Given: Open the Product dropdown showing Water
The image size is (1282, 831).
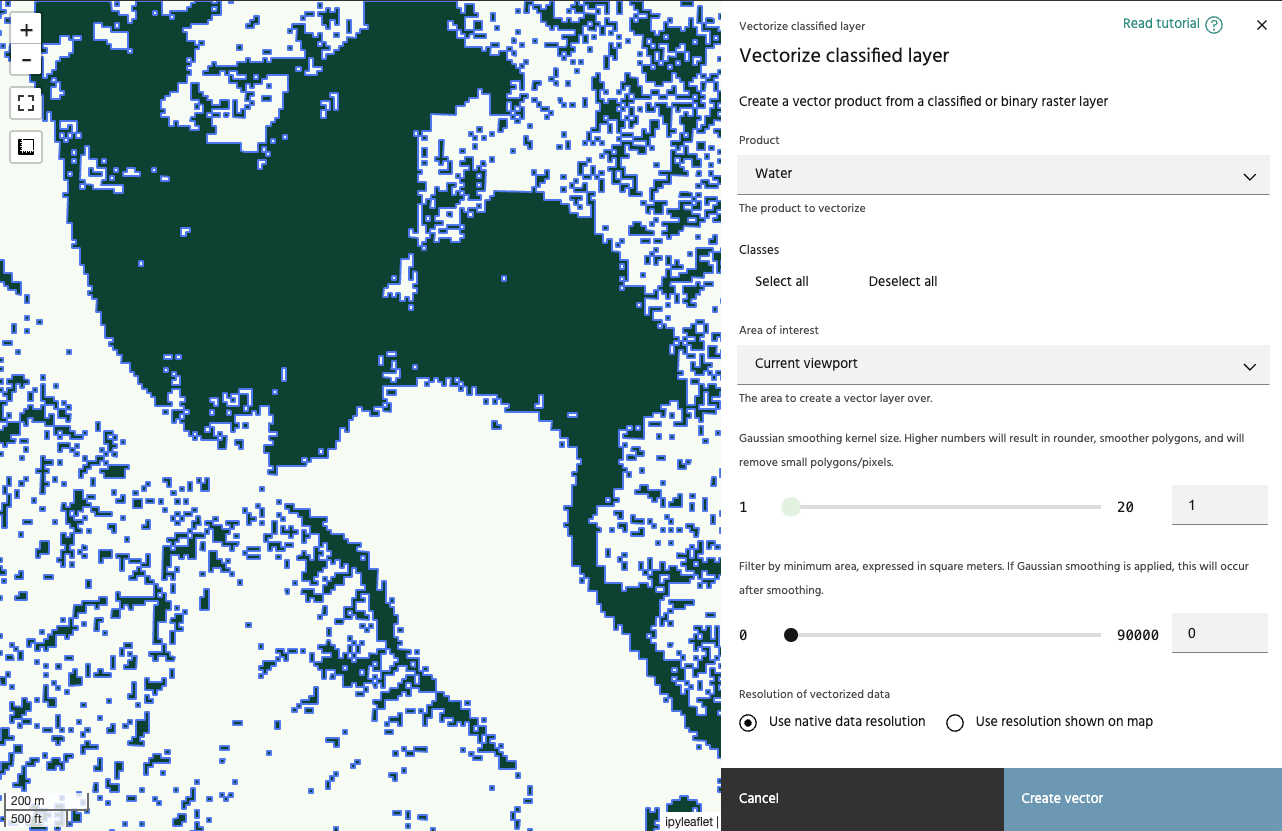Looking at the screenshot, I should point(1003,174).
